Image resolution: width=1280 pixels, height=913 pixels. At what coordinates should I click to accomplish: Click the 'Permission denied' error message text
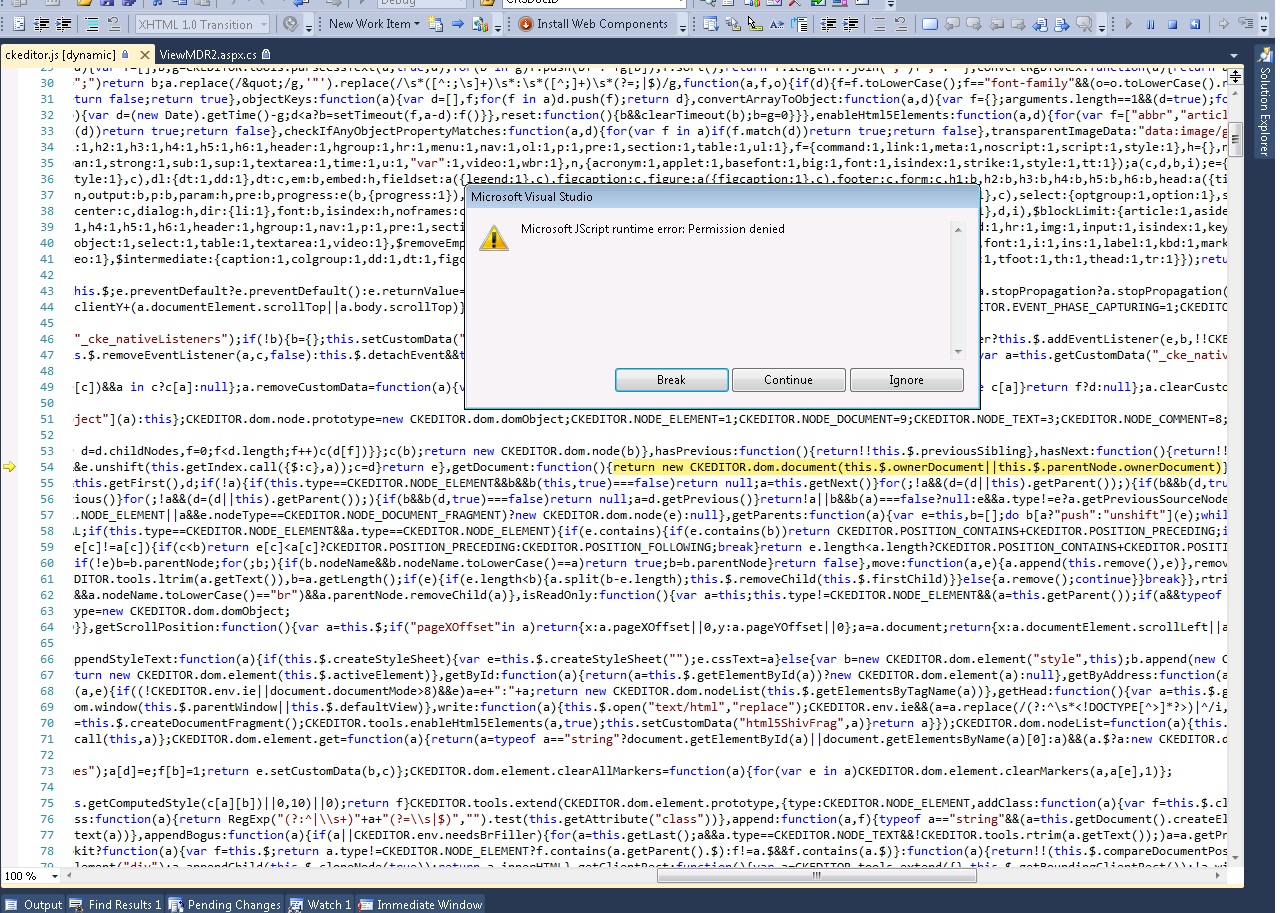[x=652, y=229]
